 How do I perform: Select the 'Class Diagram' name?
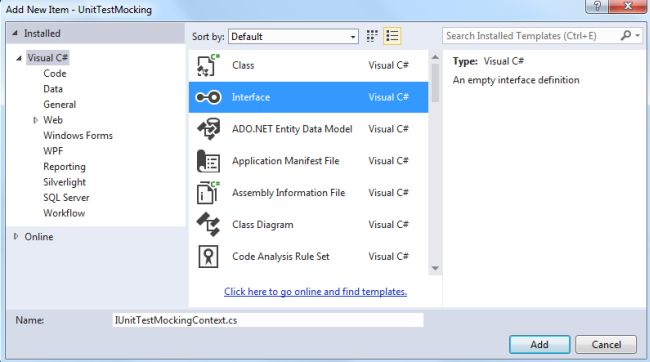point(262,225)
